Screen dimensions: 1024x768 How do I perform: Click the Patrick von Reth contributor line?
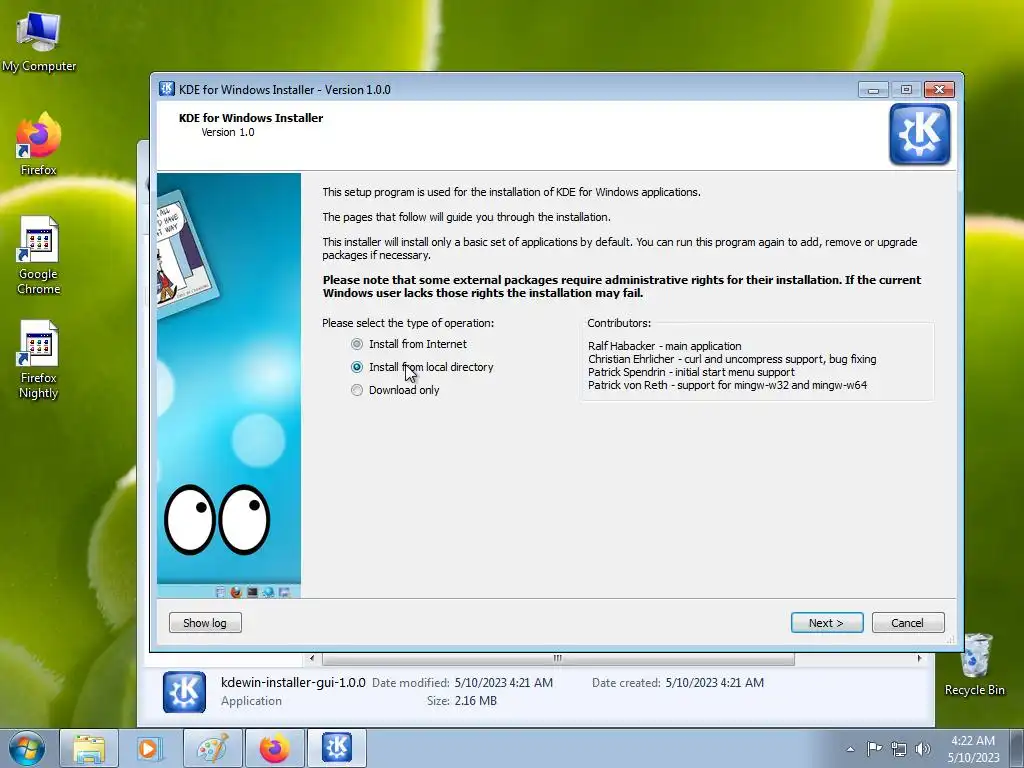click(728, 385)
